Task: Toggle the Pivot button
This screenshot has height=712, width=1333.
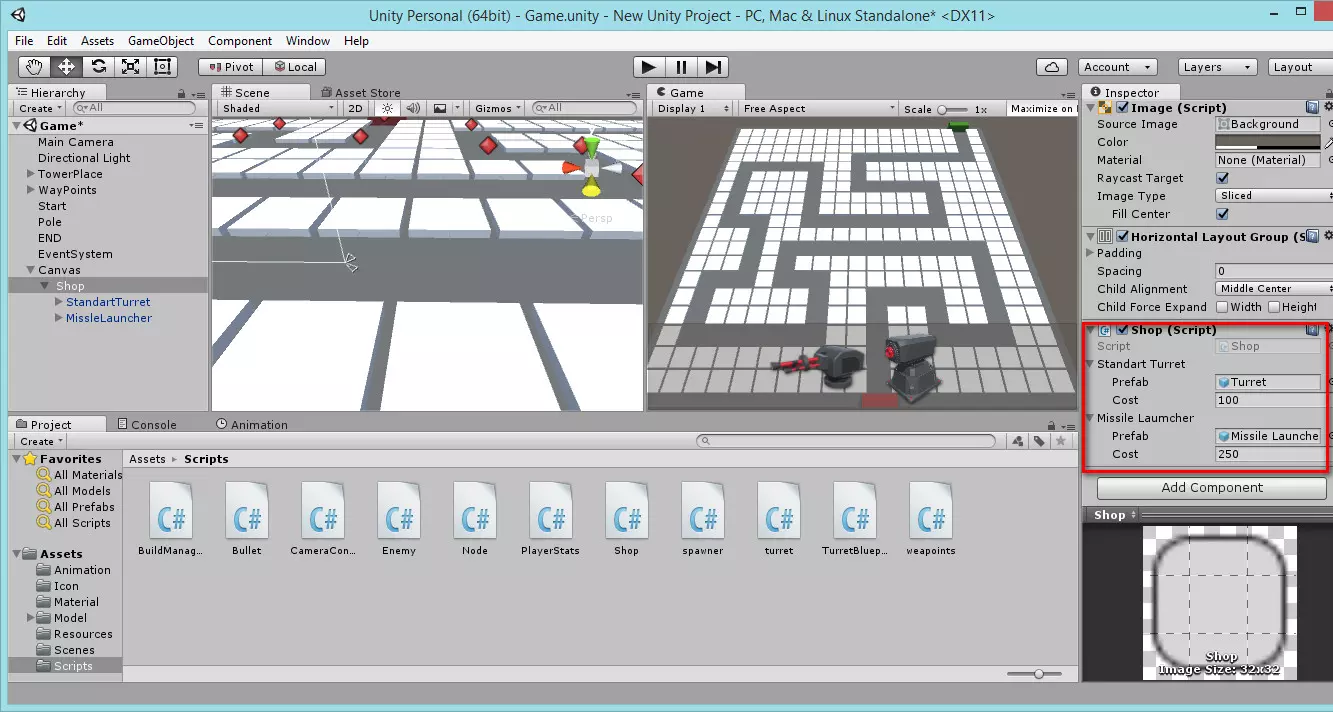Action: [x=230, y=67]
